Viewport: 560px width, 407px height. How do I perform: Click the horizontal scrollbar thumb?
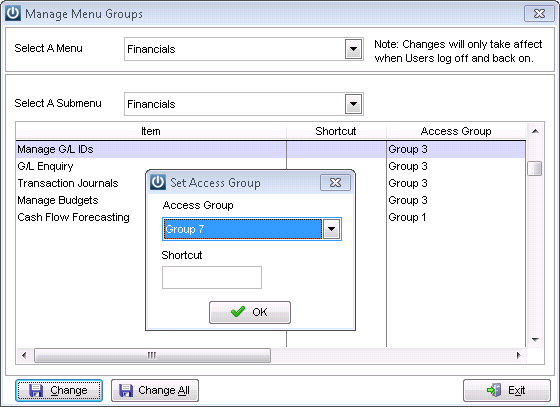tap(152, 356)
